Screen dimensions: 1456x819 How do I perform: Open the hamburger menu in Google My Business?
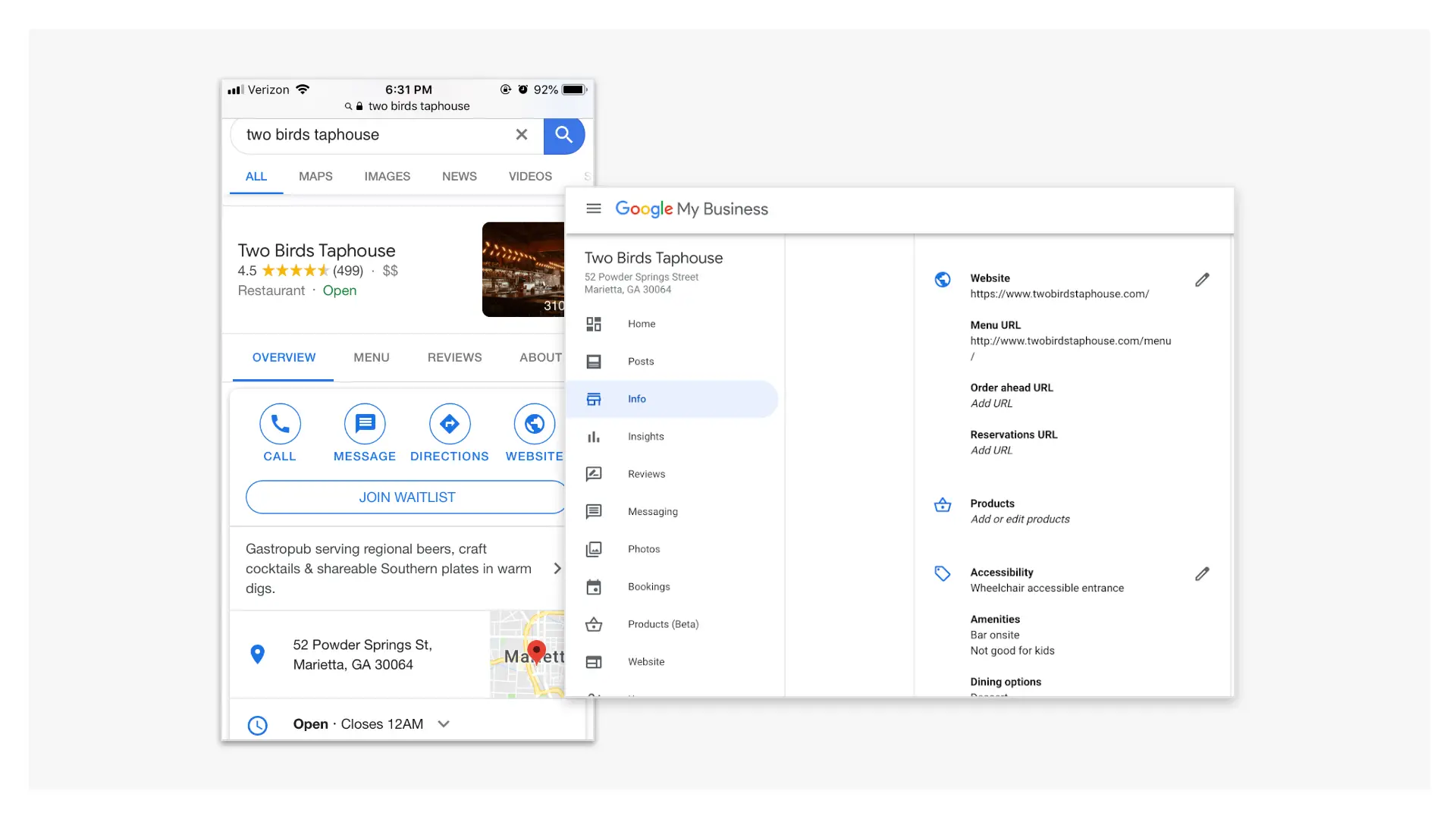(x=594, y=209)
